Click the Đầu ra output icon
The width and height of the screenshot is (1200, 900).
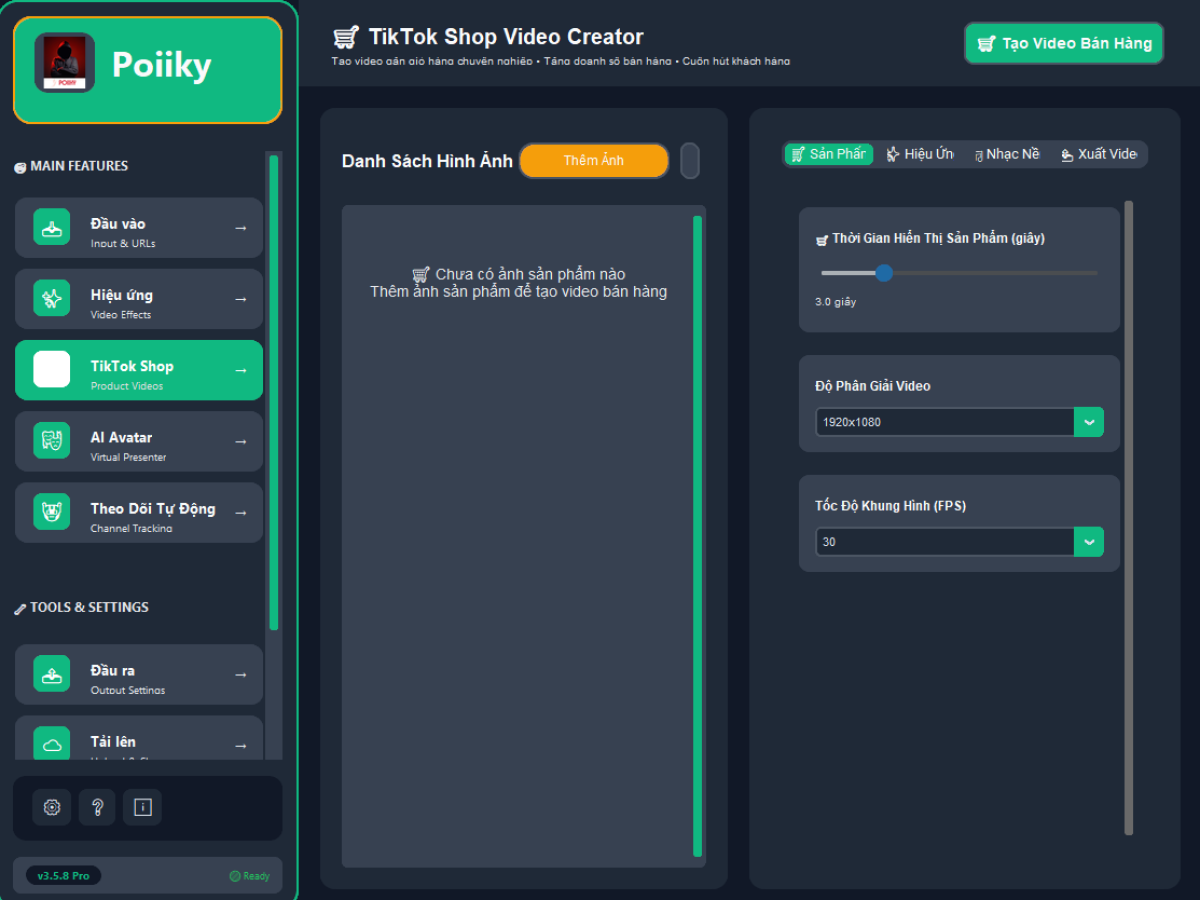coord(52,674)
